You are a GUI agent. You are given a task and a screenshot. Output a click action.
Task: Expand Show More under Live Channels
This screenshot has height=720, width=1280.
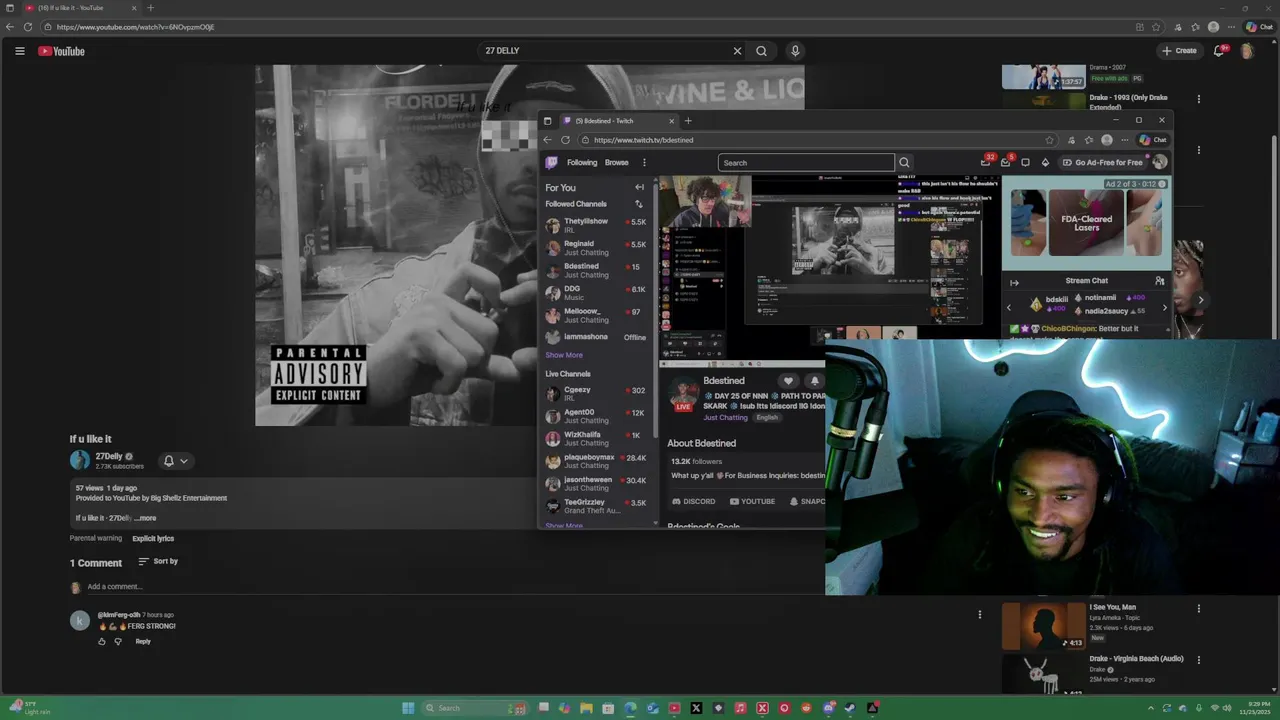564,526
